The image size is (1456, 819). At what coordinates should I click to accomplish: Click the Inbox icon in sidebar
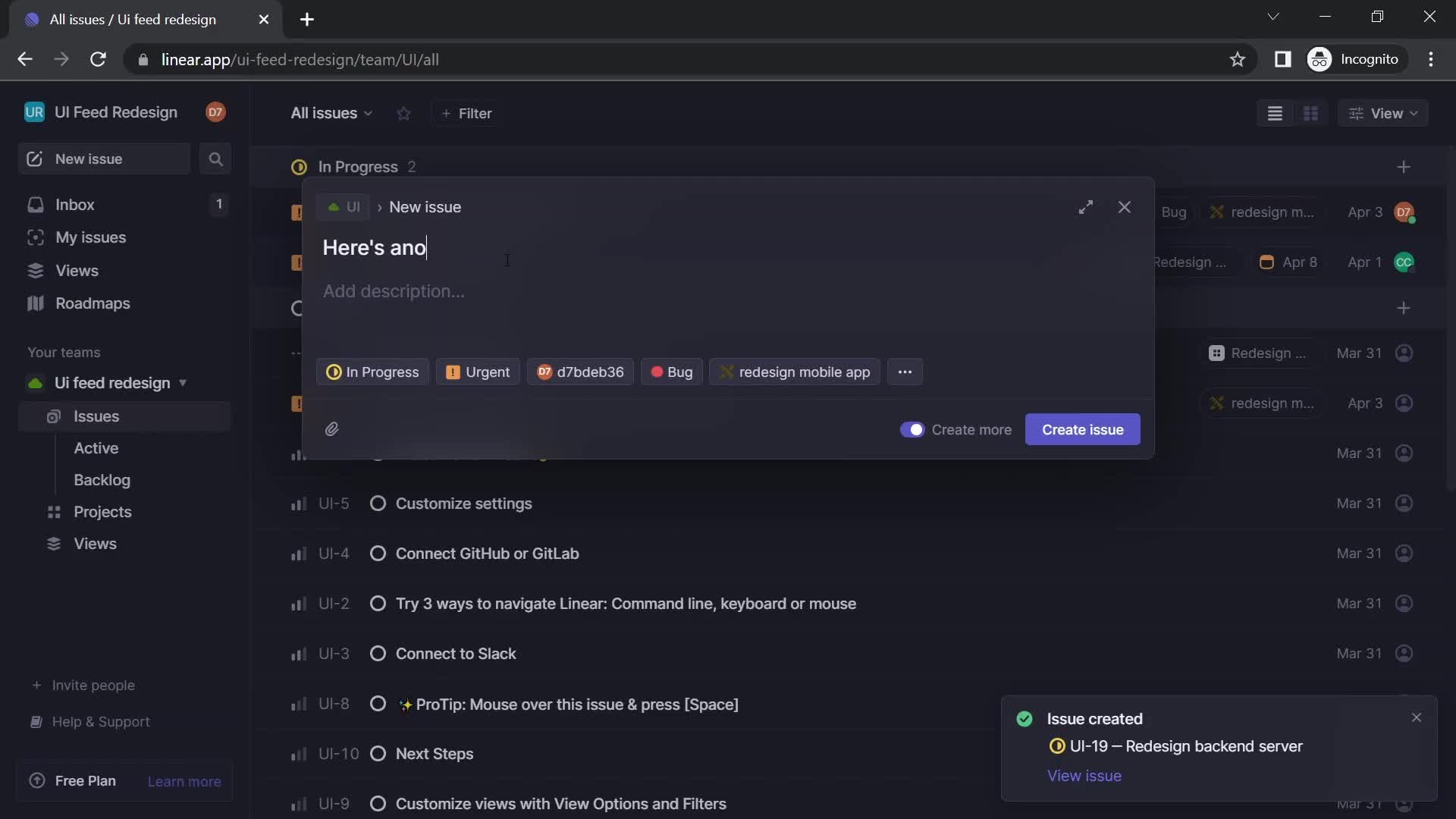tap(33, 205)
